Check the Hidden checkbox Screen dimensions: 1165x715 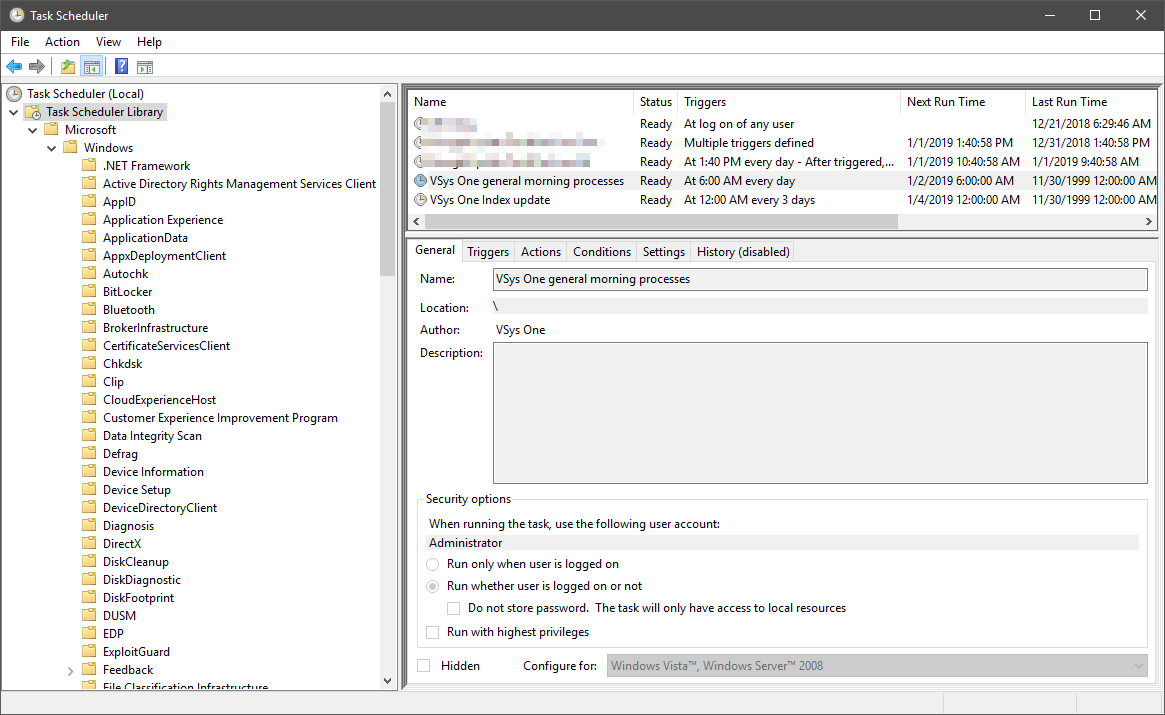424,665
